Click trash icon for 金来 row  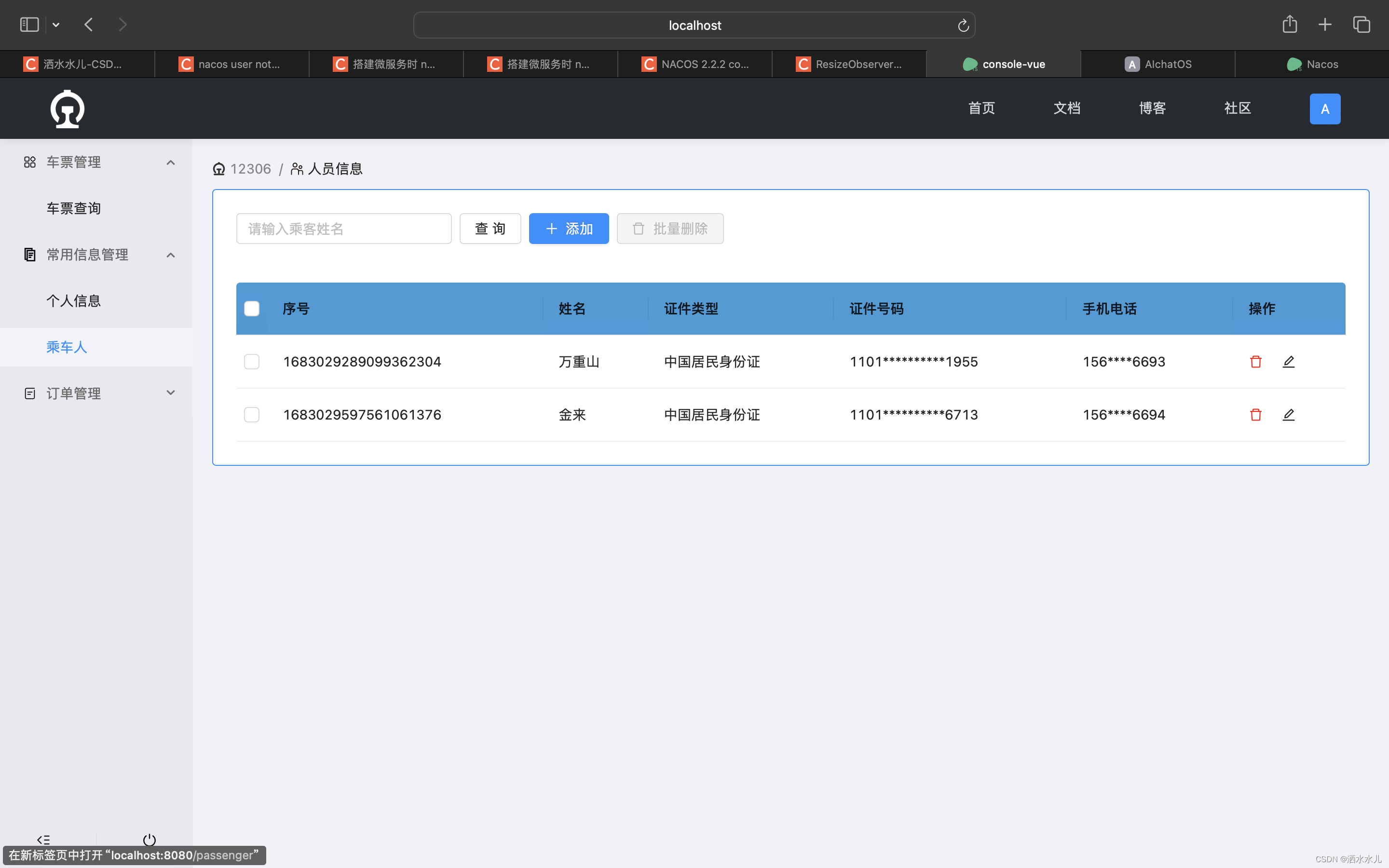coord(1255,415)
